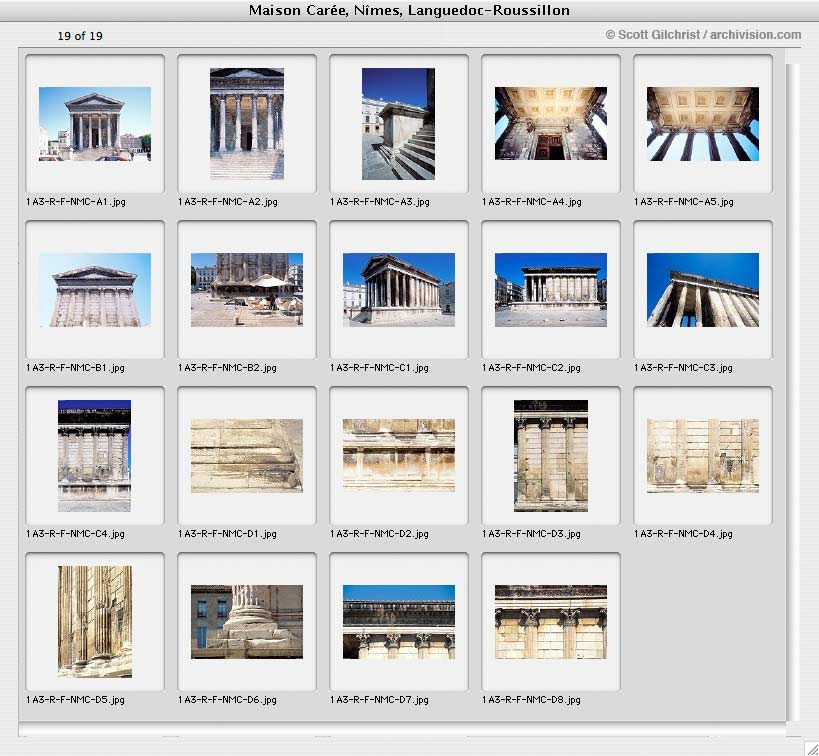
Task: Open the 1A3-R-F-NMC-C4 vertical wall thumbnail
Action: pos(95,456)
